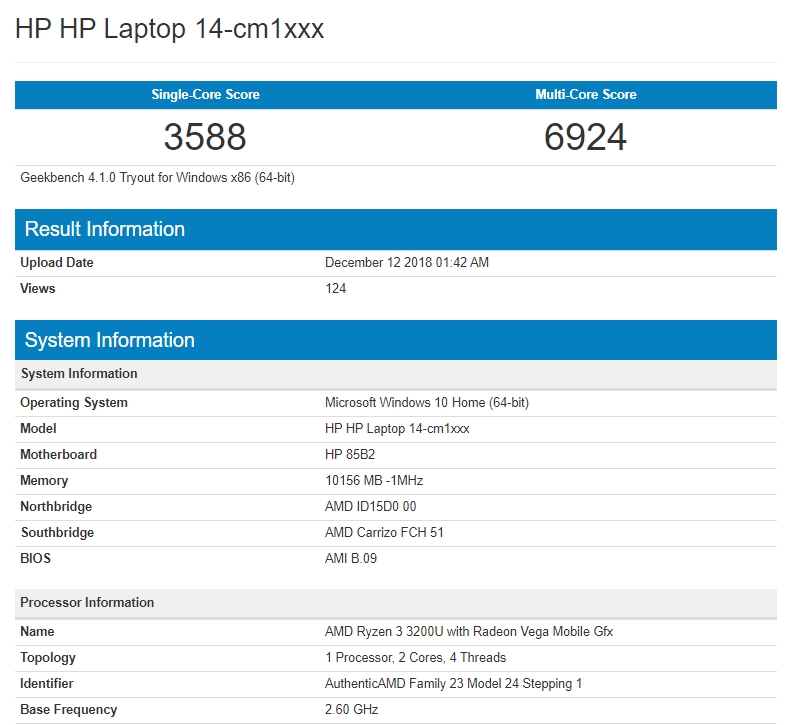Click the Result Information section header
The image size is (796, 725).
point(105,229)
